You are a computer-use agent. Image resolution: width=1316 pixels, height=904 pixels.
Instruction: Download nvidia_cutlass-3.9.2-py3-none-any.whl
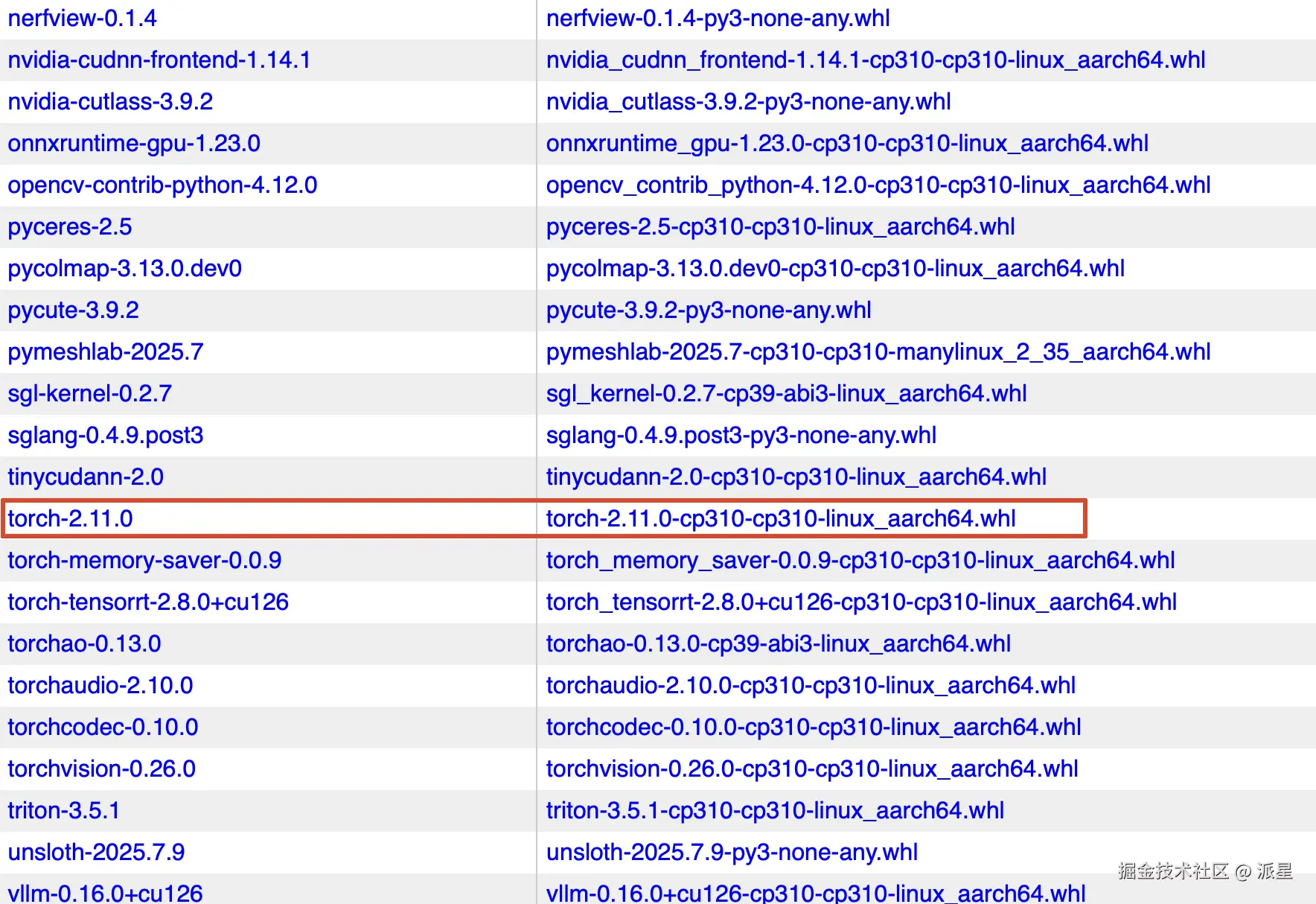pyautogui.click(x=748, y=101)
